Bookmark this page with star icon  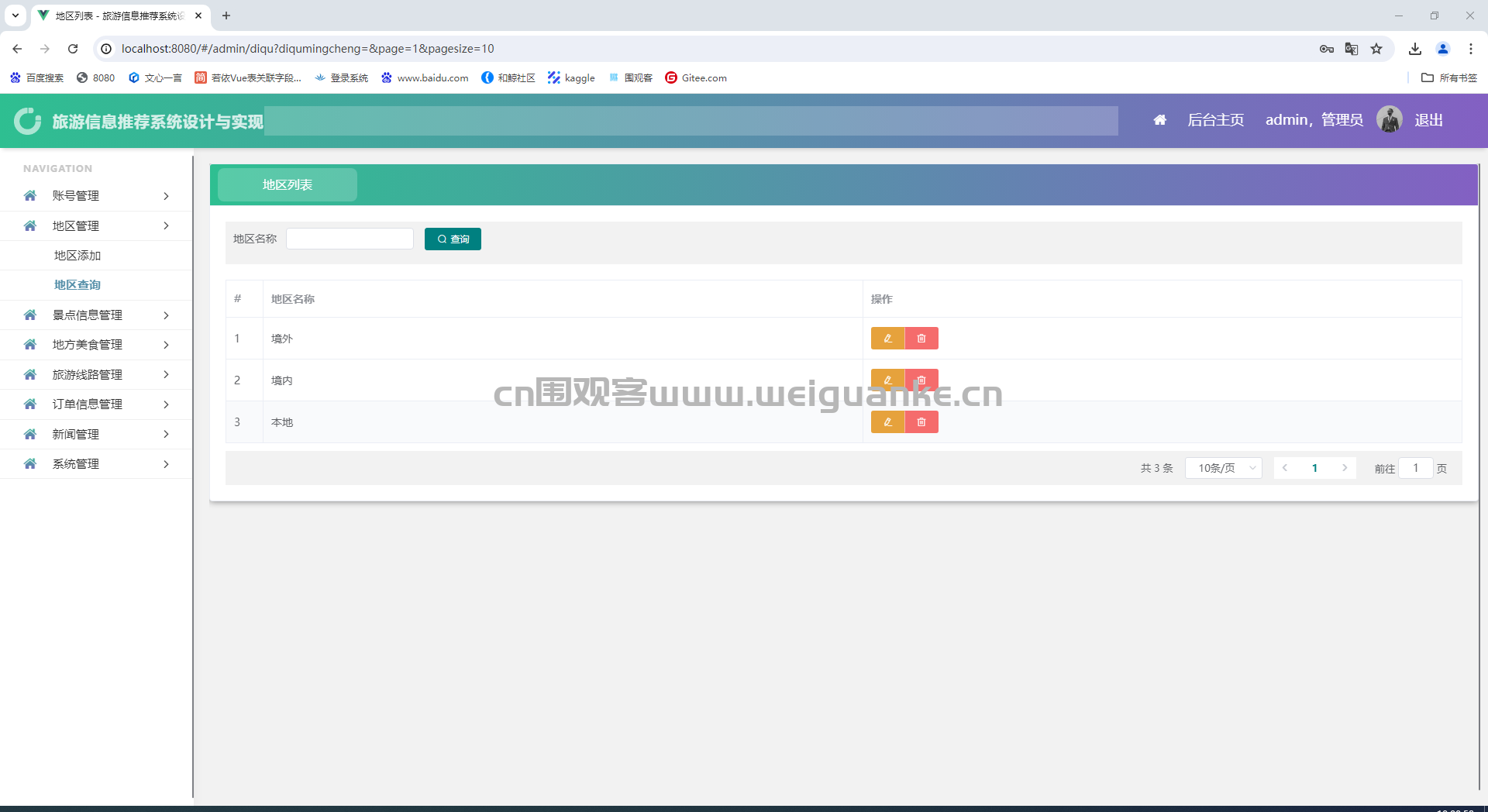1376,49
